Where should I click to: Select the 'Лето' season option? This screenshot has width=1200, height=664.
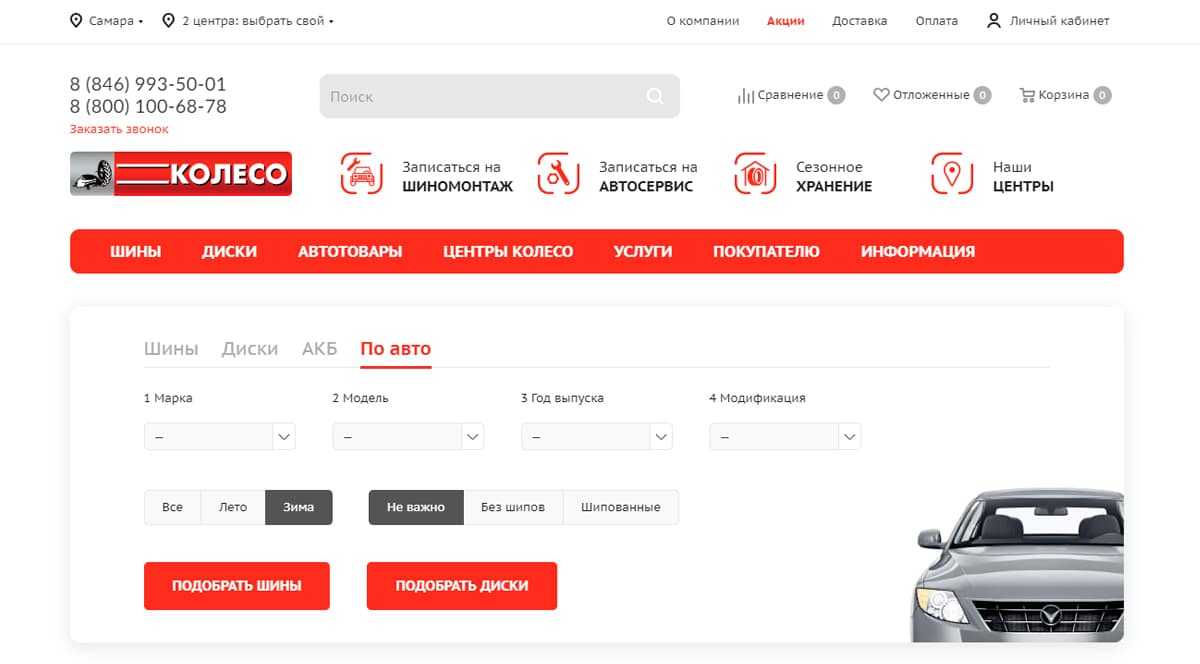(233, 507)
